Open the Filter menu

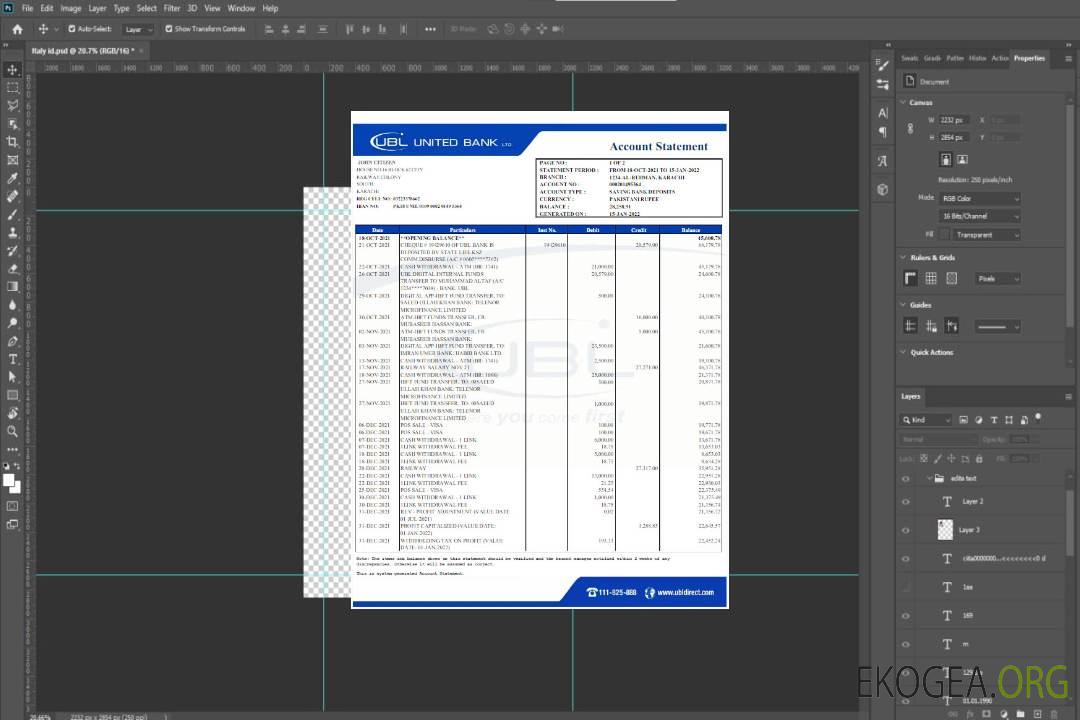(x=172, y=8)
